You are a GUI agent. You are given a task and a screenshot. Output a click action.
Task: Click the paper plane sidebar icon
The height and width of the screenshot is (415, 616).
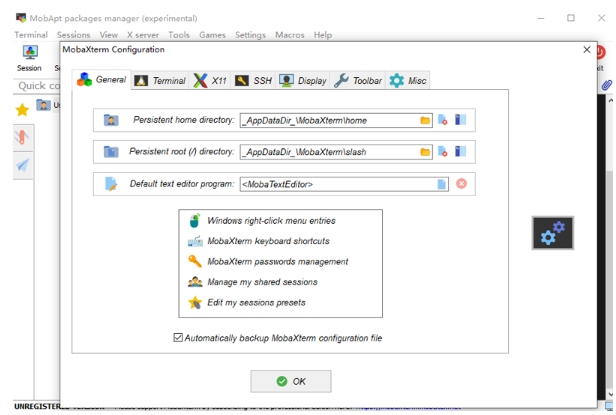pyautogui.click(x=22, y=165)
